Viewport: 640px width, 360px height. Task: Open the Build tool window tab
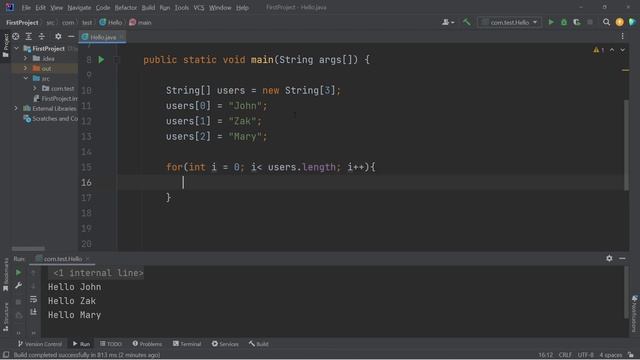point(259,344)
